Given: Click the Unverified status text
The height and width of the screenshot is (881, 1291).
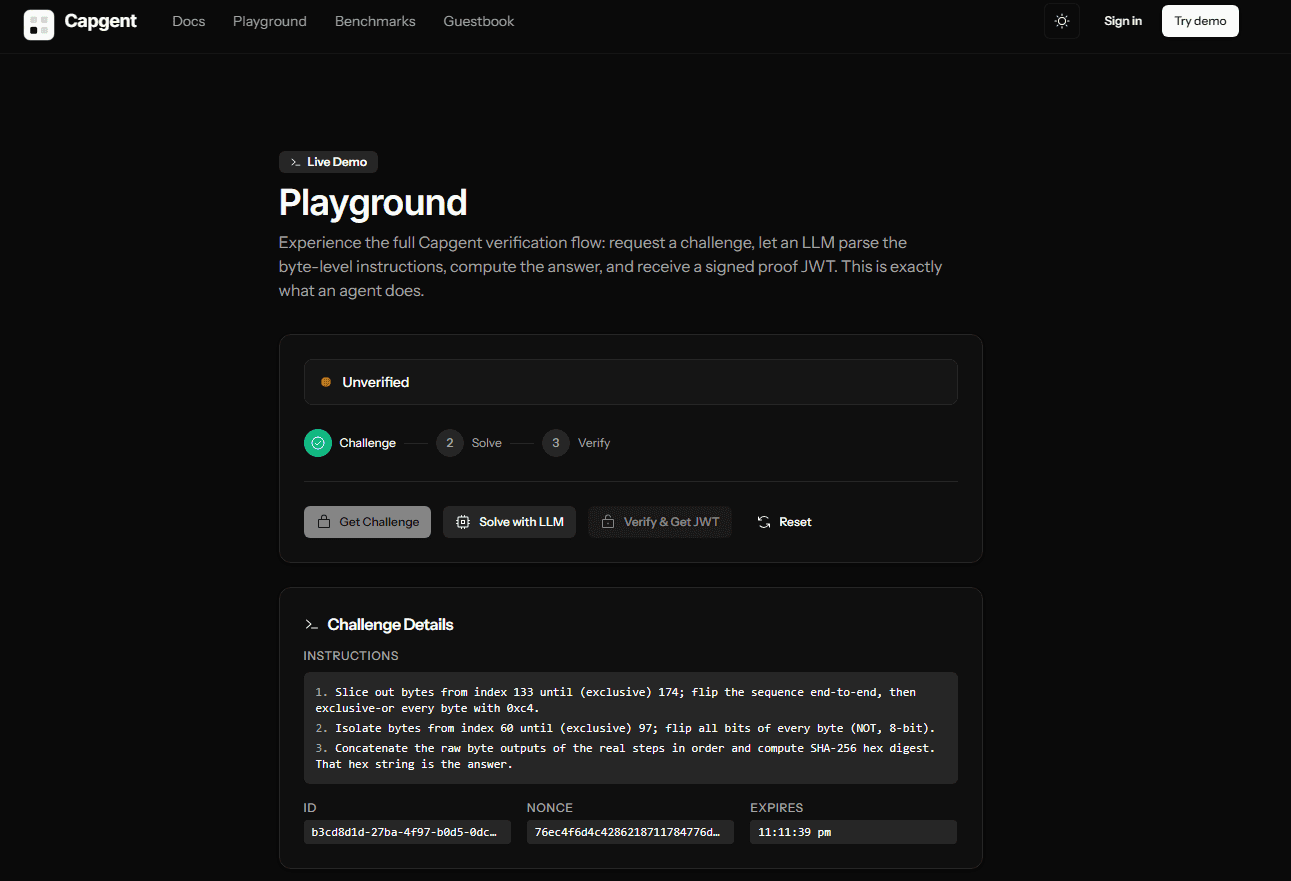Looking at the screenshot, I should click(376, 382).
